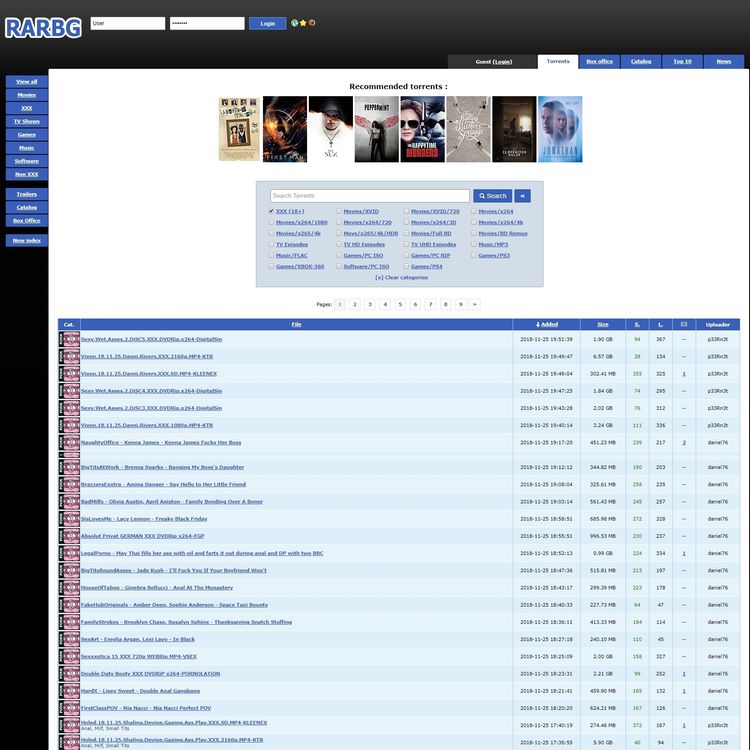Focus the User name field
The height and width of the screenshot is (750, 750).
[x=128, y=23]
